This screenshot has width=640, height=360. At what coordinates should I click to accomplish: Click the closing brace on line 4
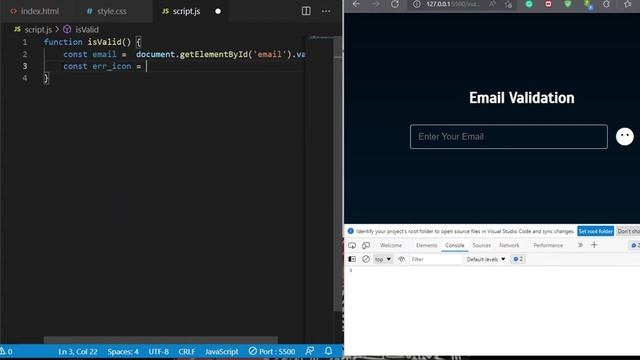(x=46, y=78)
